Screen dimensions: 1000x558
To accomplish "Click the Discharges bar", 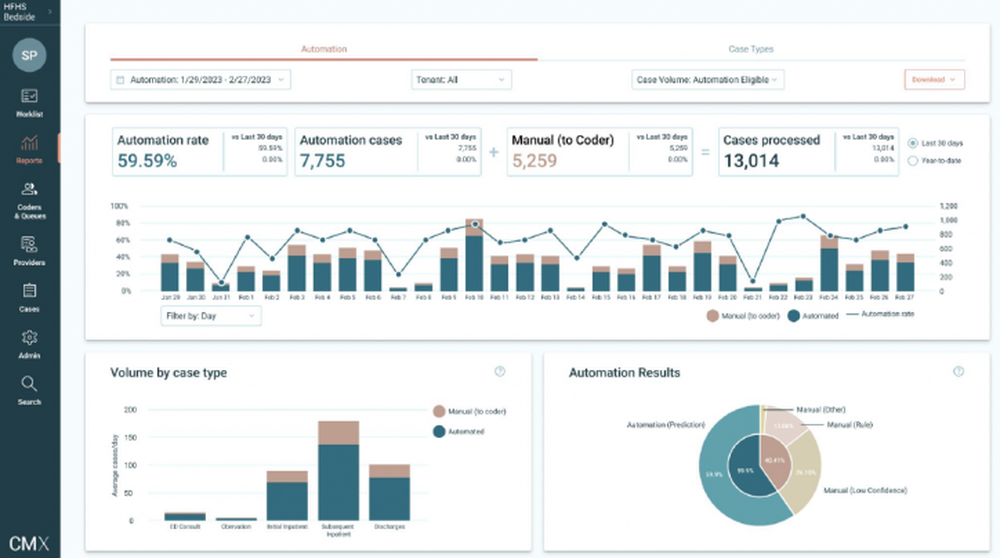I will (390, 492).
